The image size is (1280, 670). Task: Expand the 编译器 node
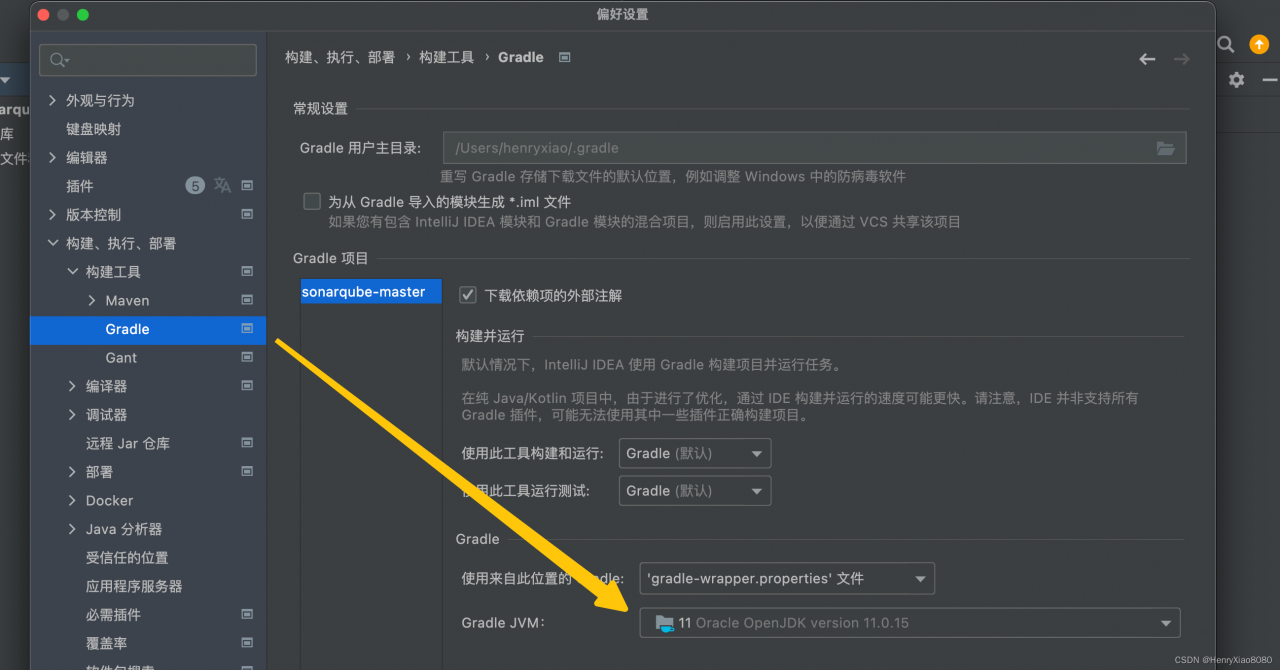73,386
